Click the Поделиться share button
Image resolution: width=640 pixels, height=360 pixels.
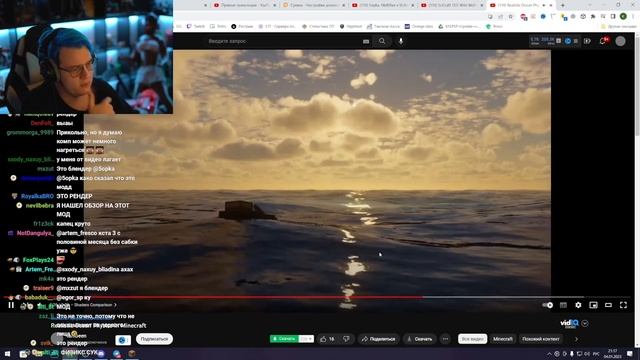coord(378,339)
